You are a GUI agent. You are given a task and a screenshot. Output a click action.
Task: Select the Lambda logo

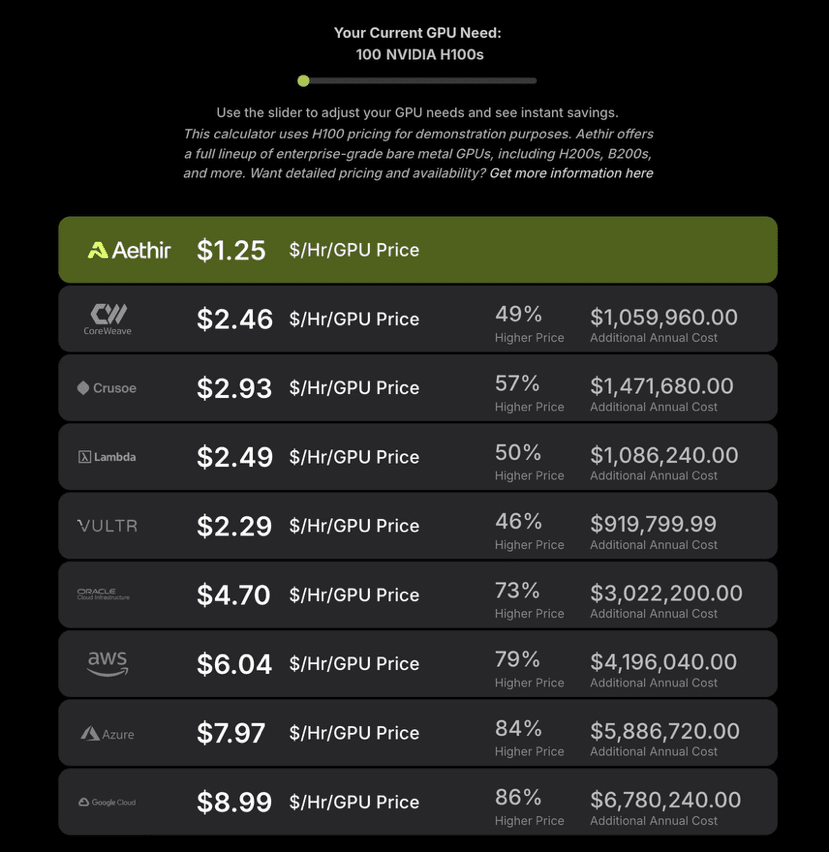tap(107, 457)
